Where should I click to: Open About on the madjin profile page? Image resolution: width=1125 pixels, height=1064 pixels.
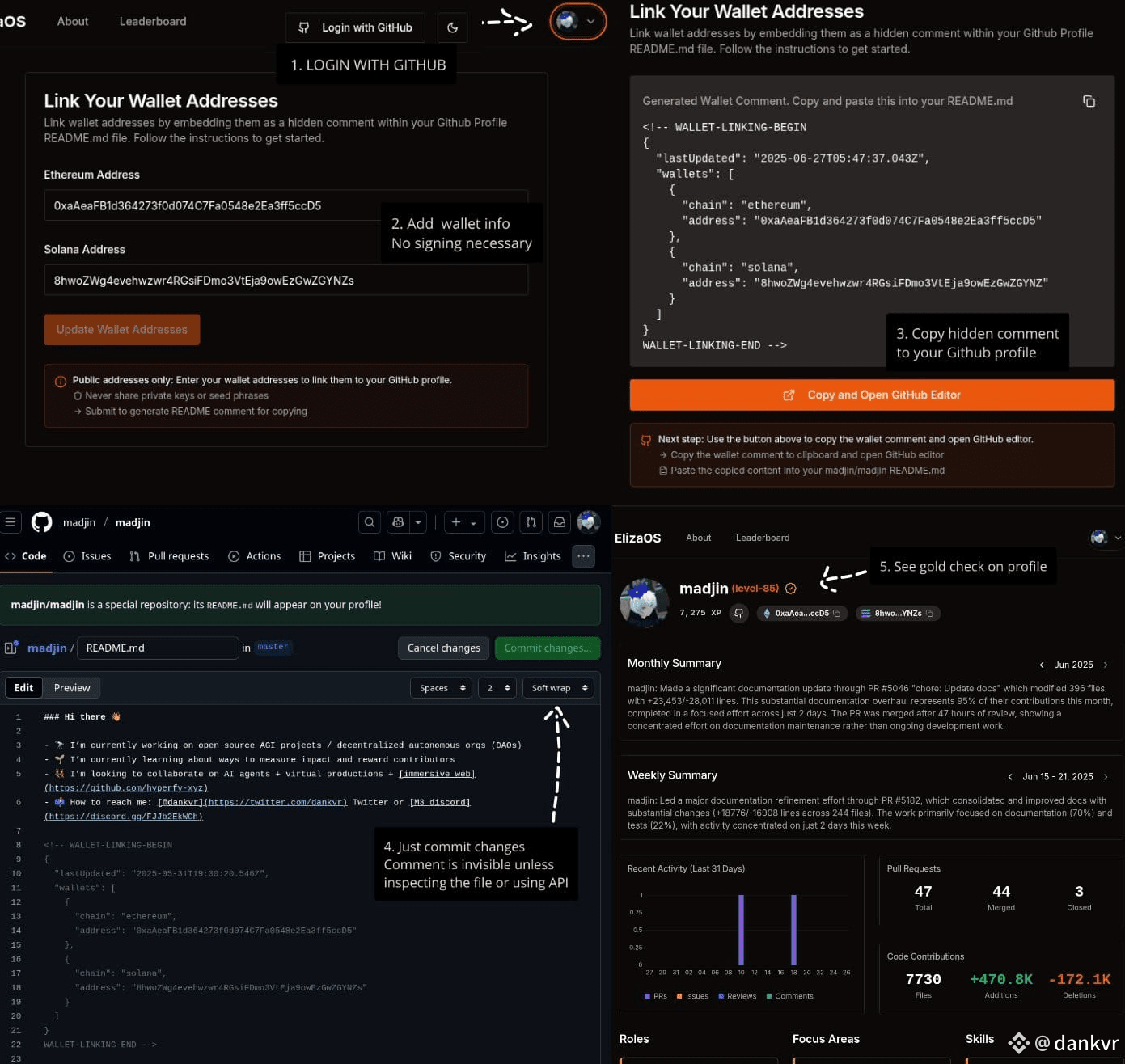699,538
